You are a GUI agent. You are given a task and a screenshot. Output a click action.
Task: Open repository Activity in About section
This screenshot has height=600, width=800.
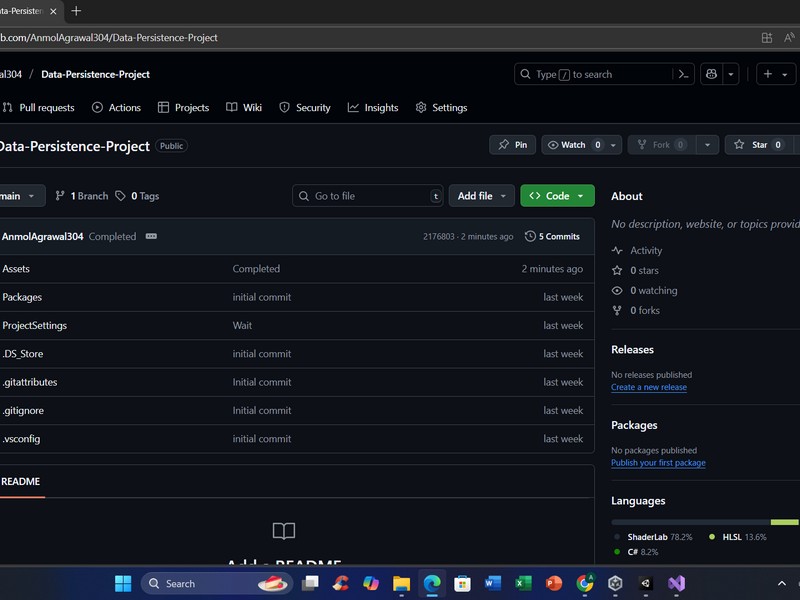click(637, 251)
